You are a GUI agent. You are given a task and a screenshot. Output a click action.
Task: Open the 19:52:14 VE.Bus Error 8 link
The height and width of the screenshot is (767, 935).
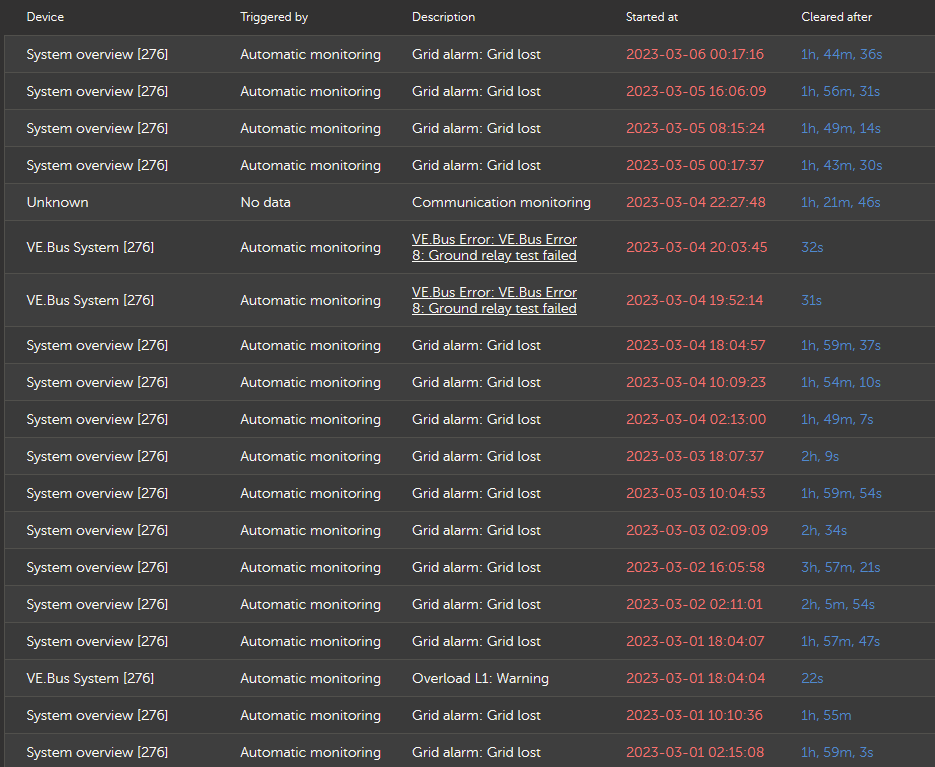point(494,300)
